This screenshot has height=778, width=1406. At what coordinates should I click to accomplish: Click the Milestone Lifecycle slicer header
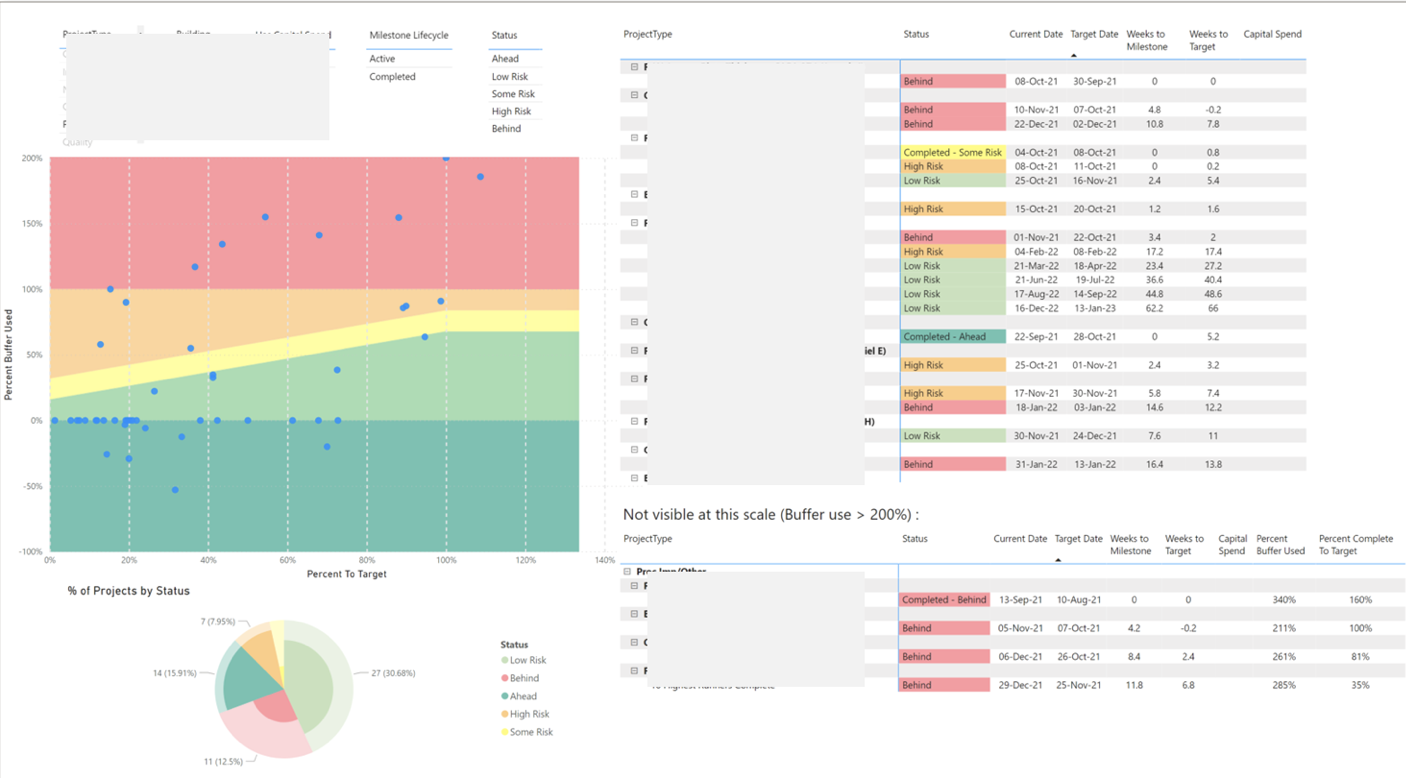409,35
